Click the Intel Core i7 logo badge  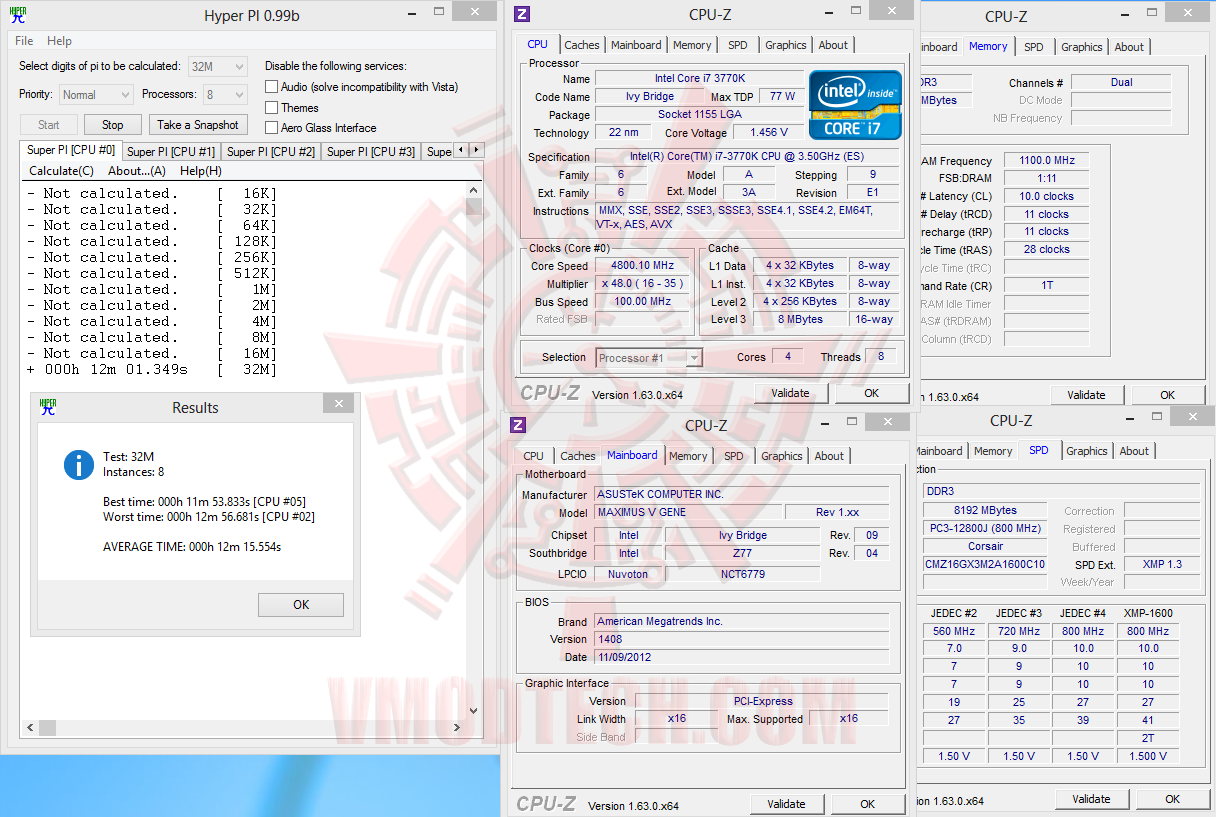point(855,104)
